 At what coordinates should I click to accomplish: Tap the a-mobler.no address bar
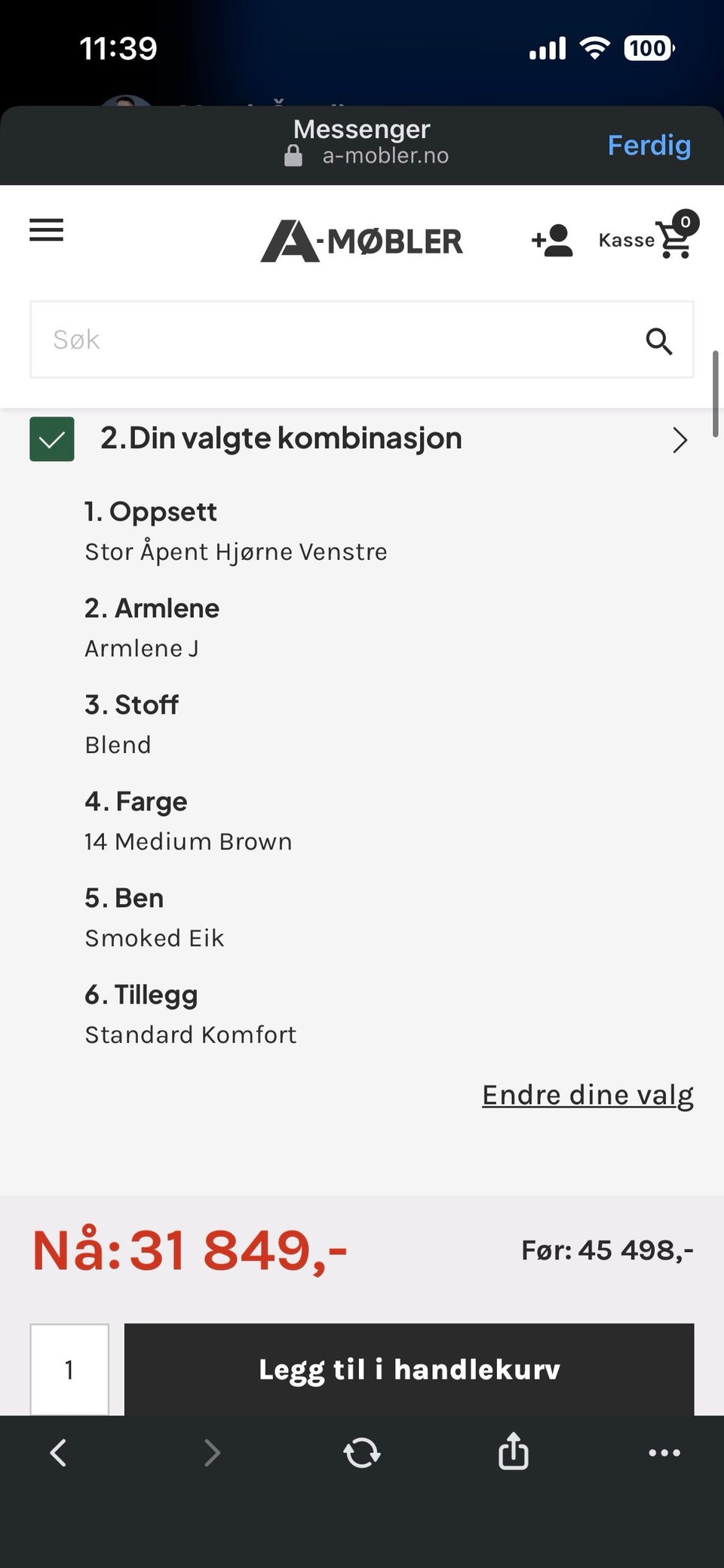click(x=385, y=156)
